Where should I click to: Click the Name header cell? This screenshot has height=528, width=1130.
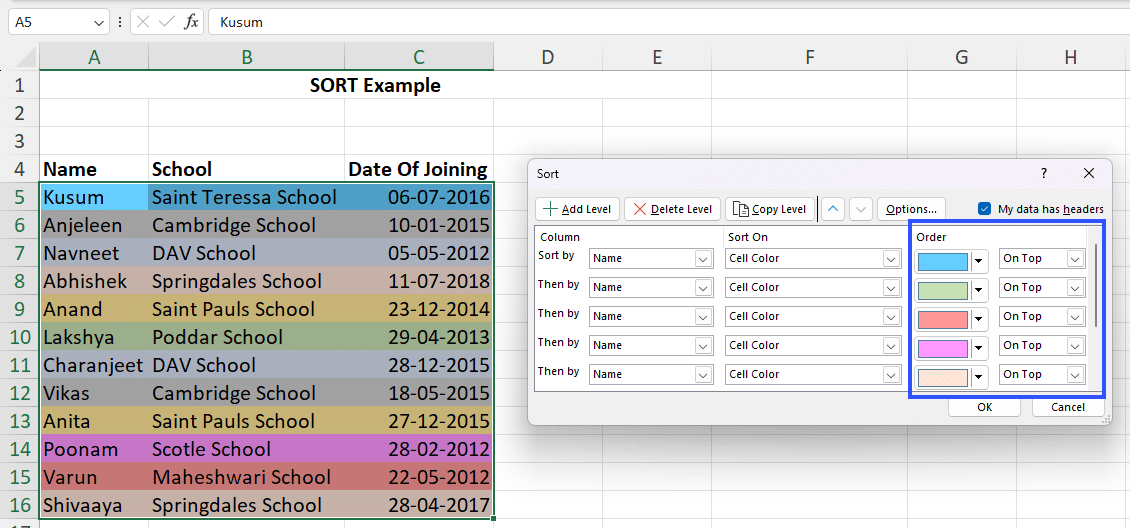pos(94,169)
